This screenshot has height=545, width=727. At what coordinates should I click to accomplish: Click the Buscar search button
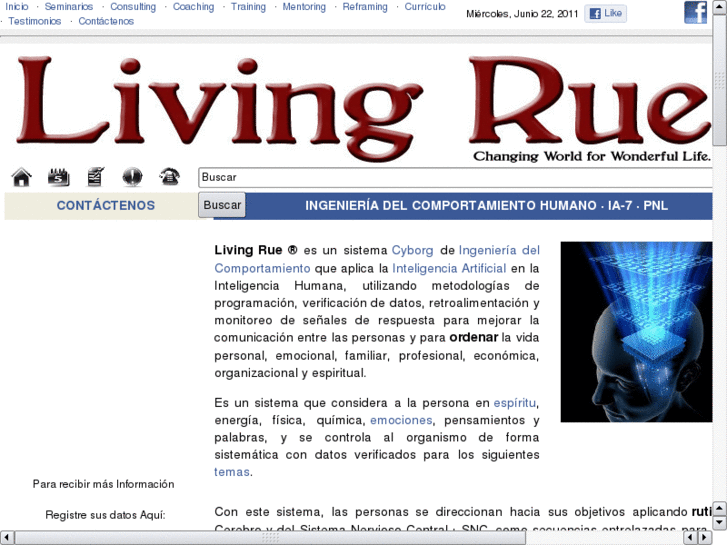(x=222, y=205)
